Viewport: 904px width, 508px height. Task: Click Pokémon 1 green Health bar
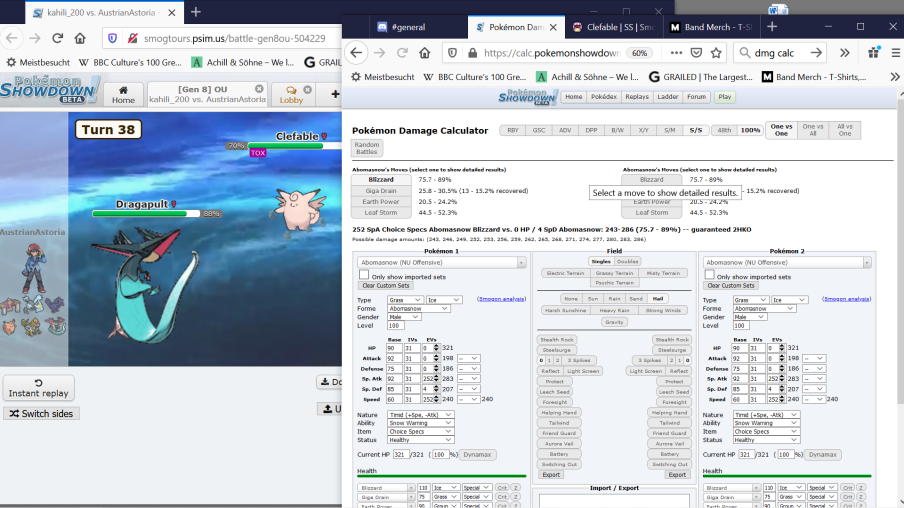(x=442, y=476)
